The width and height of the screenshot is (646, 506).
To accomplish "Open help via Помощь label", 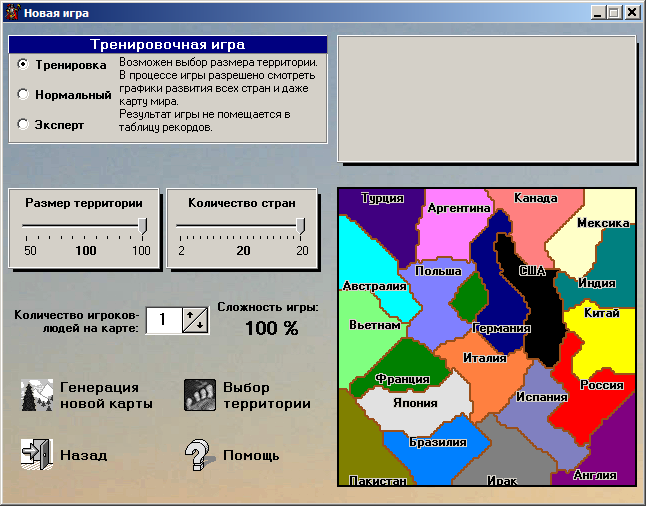I will [251, 455].
